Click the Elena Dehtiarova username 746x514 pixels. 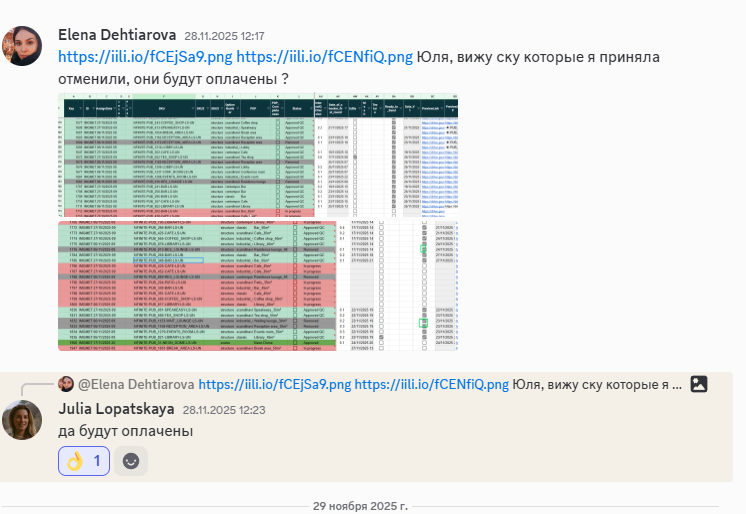117,35
